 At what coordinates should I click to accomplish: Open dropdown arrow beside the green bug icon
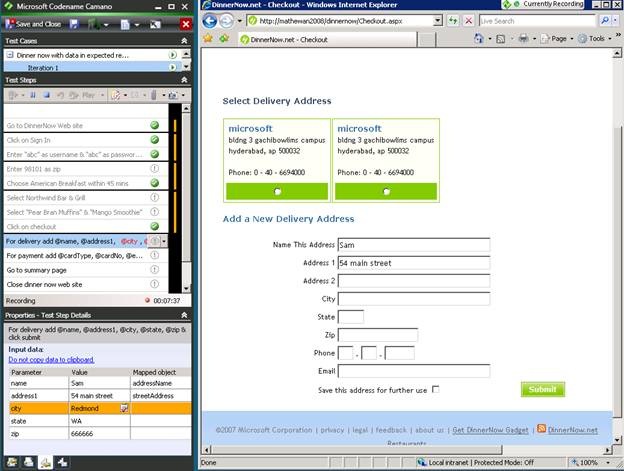click(106, 25)
